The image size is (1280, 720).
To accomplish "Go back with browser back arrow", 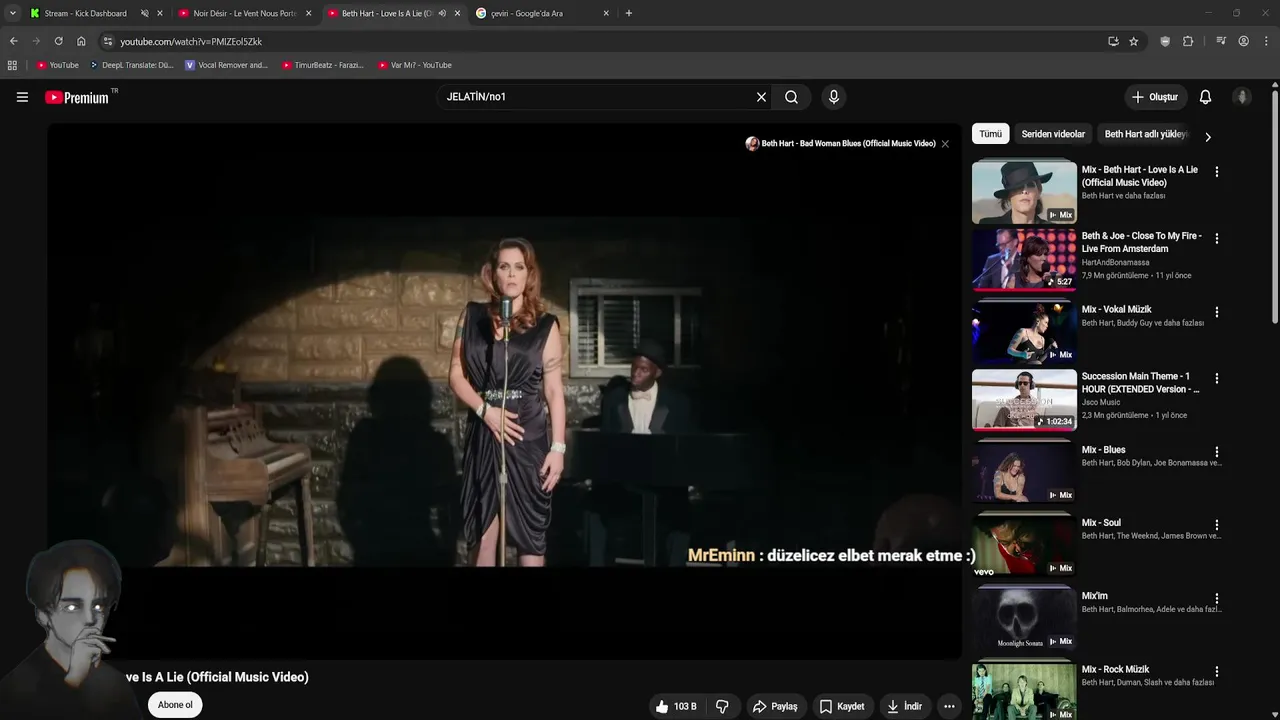I will [13, 41].
